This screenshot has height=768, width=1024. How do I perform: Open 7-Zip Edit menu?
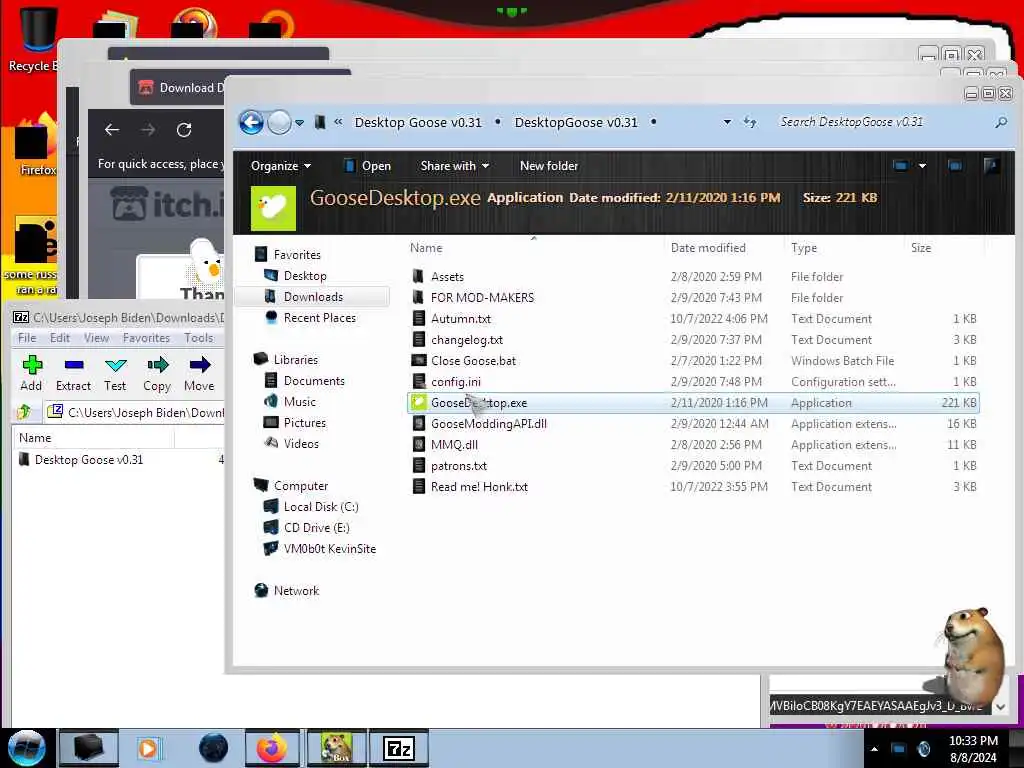pos(59,338)
